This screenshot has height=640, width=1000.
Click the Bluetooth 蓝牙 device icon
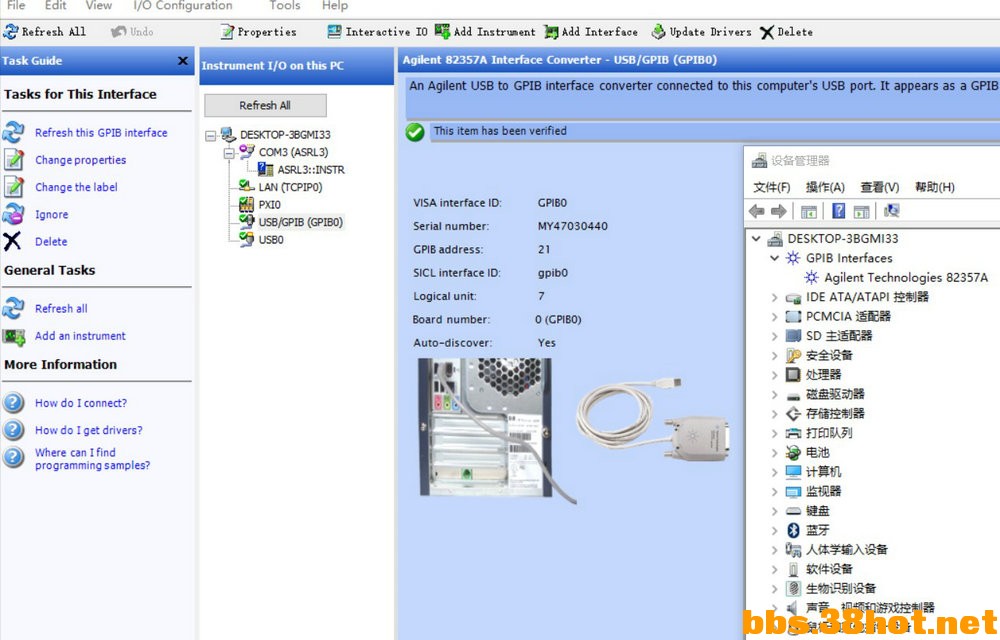[x=793, y=530]
